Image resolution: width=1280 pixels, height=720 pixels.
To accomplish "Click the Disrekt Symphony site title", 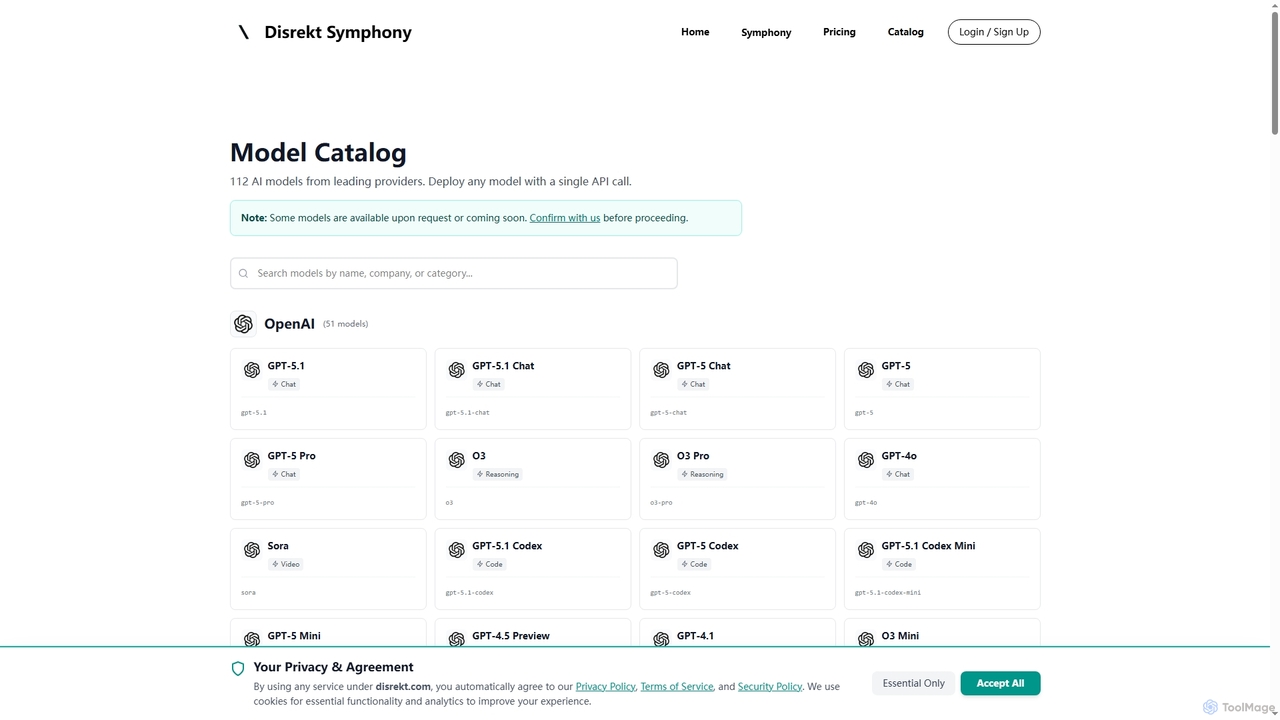I will pyautogui.click(x=338, y=32).
